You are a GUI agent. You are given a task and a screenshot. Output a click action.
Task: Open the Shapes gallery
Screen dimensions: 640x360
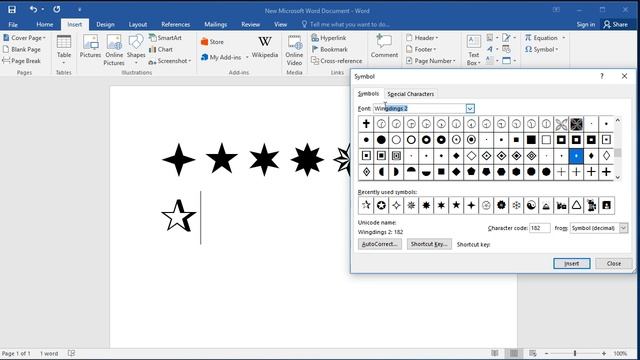[x=136, y=50]
